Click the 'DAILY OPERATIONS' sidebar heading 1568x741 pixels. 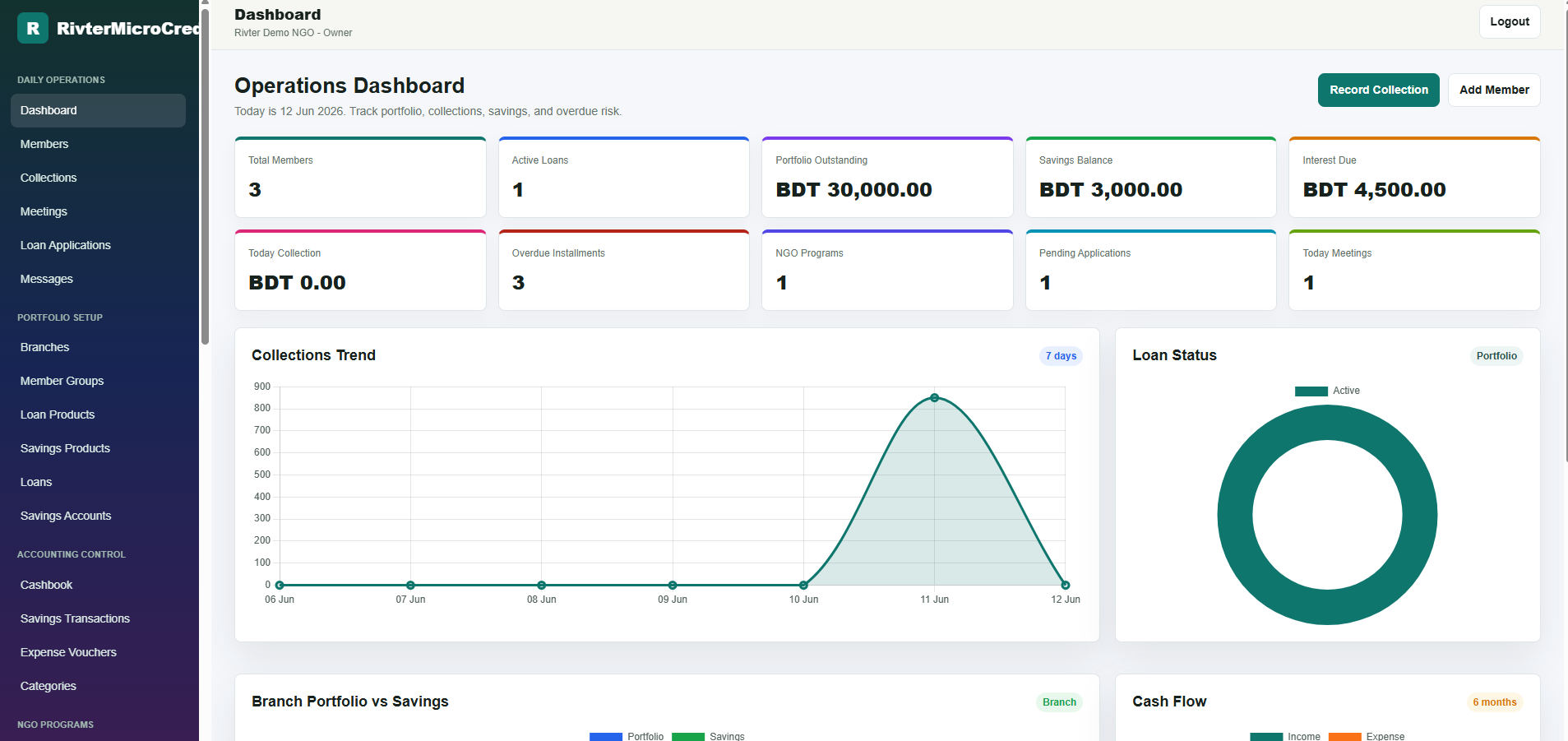pyautogui.click(x=61, y=80)
